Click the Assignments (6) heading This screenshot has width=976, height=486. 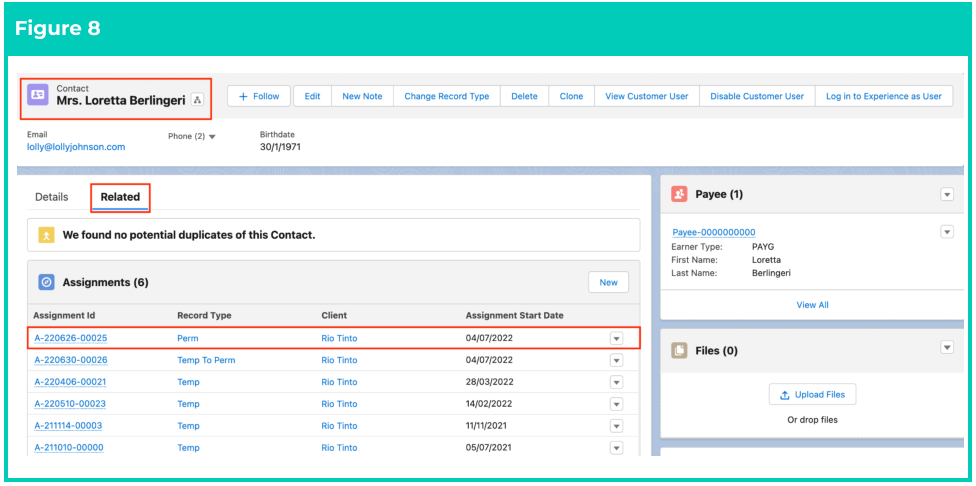click(x=105, y=283)
